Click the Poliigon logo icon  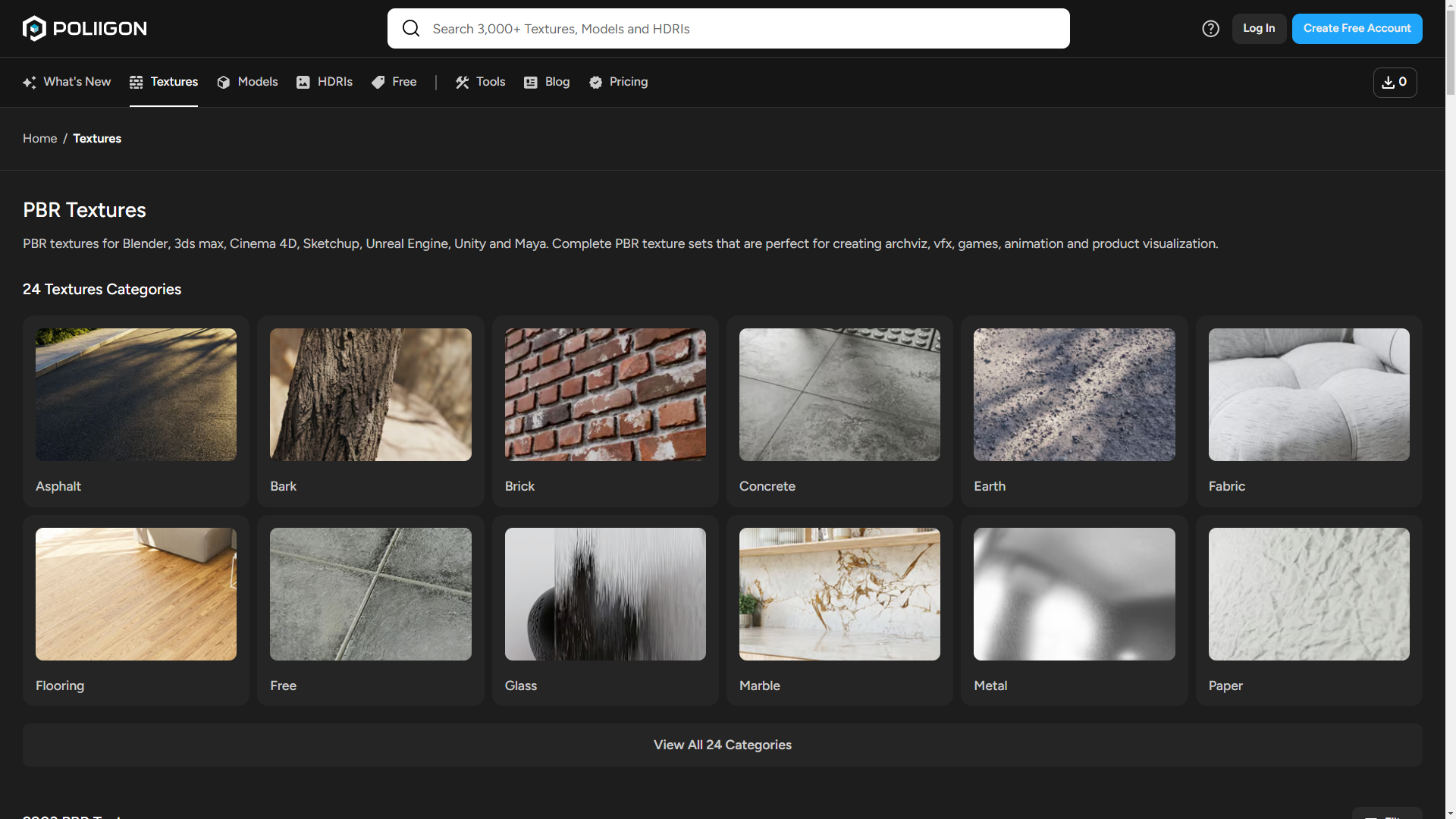click(34, 29)
